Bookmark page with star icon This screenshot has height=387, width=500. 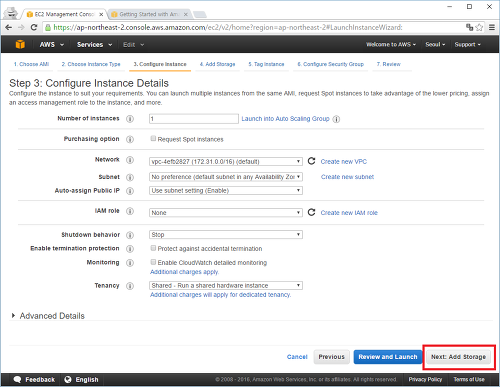(x=479, y=27)
